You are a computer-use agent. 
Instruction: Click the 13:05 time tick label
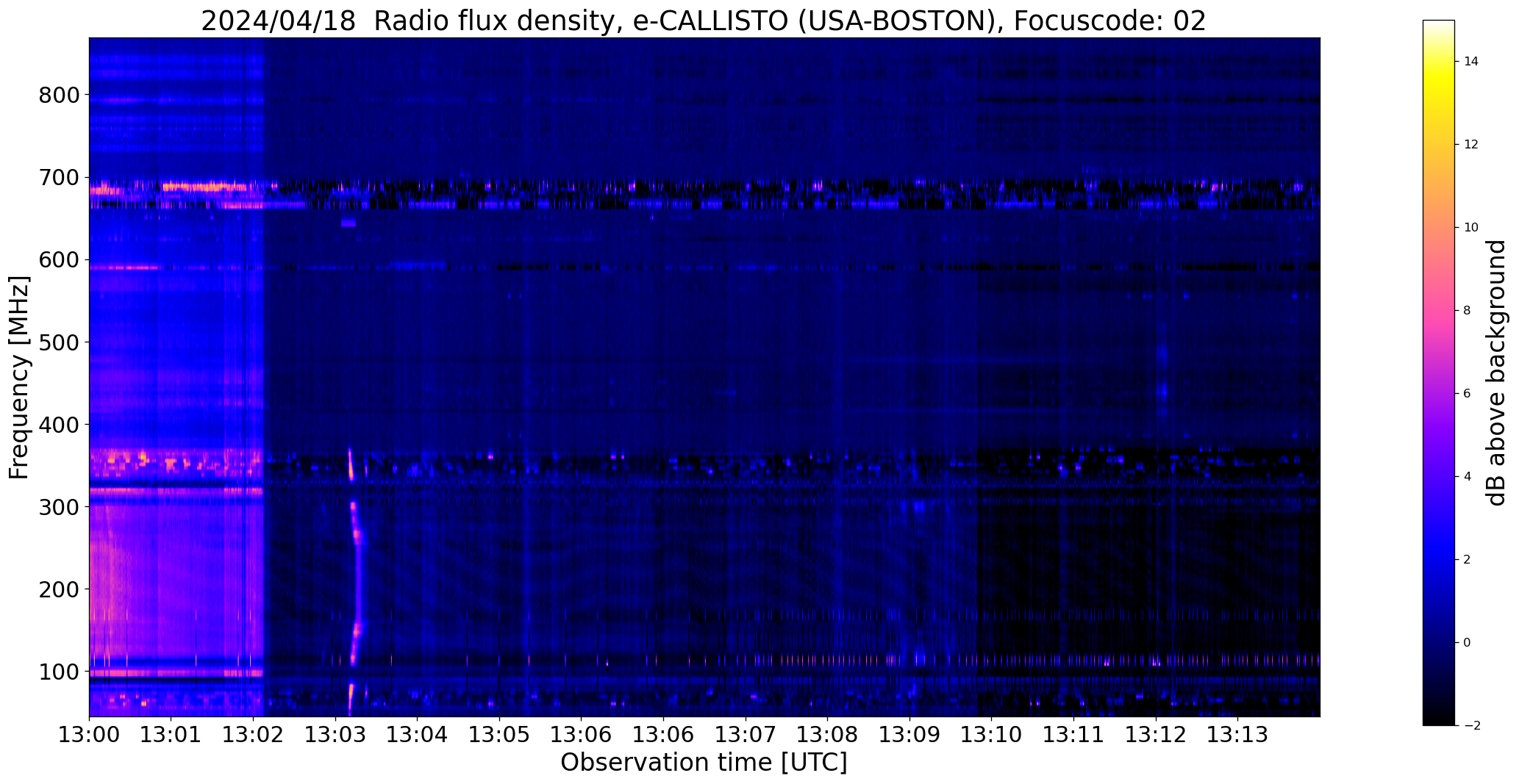click(499, 734)
